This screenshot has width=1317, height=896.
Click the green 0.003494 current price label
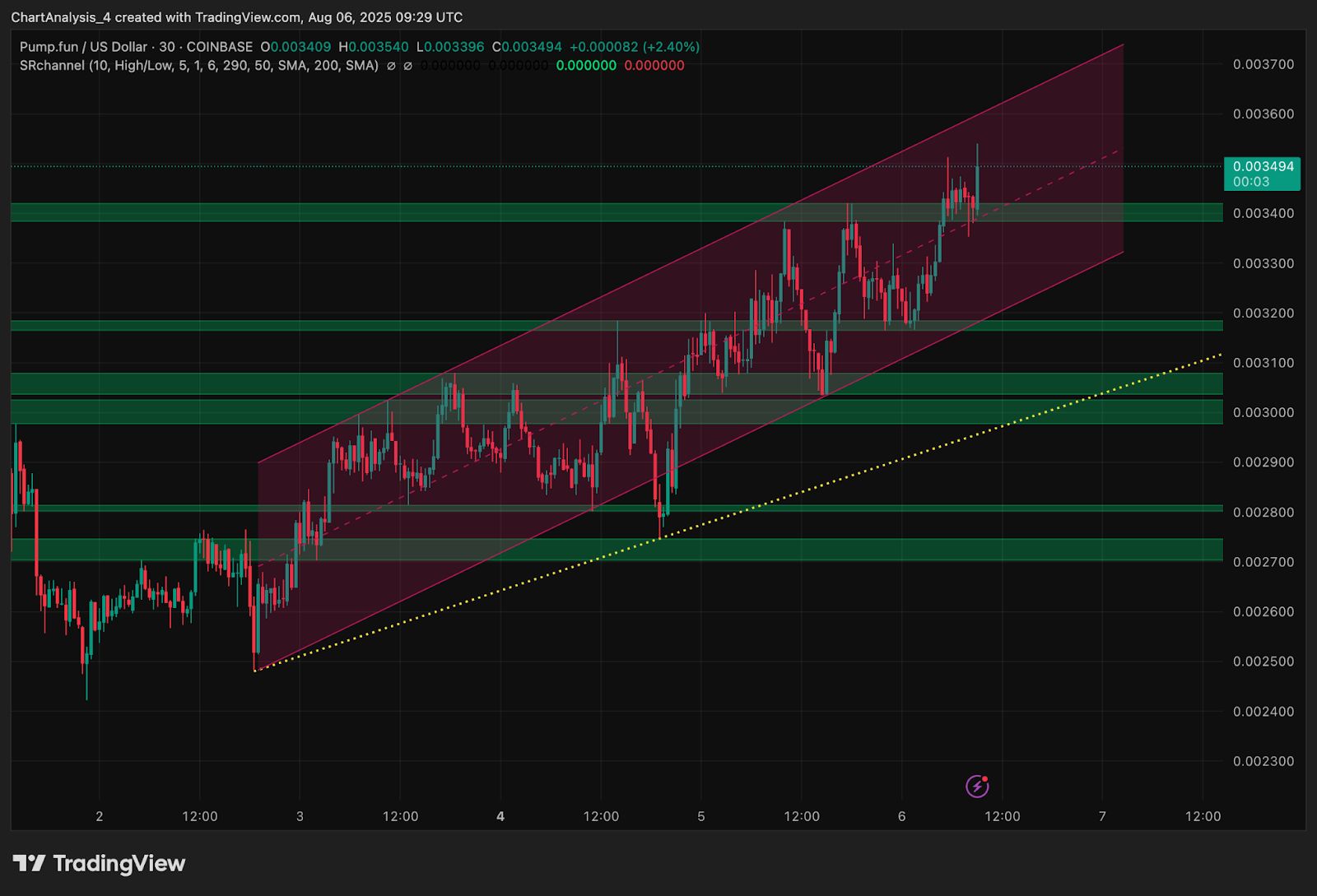click(x=1262, y=174)
